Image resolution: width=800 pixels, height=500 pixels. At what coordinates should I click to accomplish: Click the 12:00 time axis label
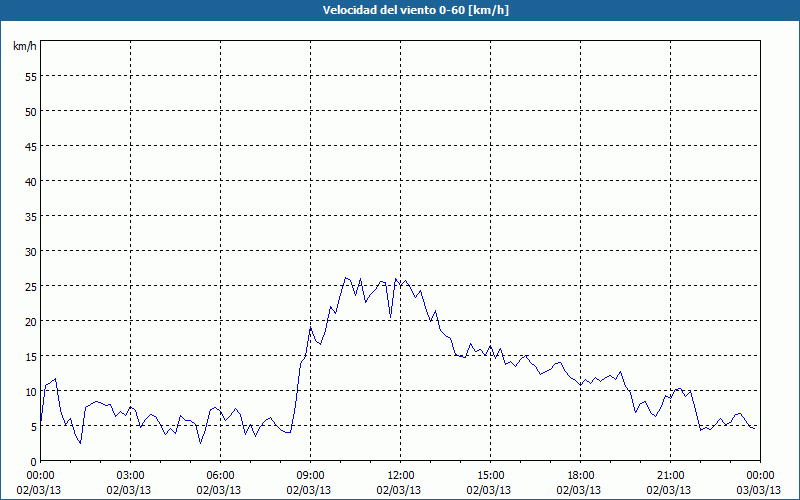401,476
